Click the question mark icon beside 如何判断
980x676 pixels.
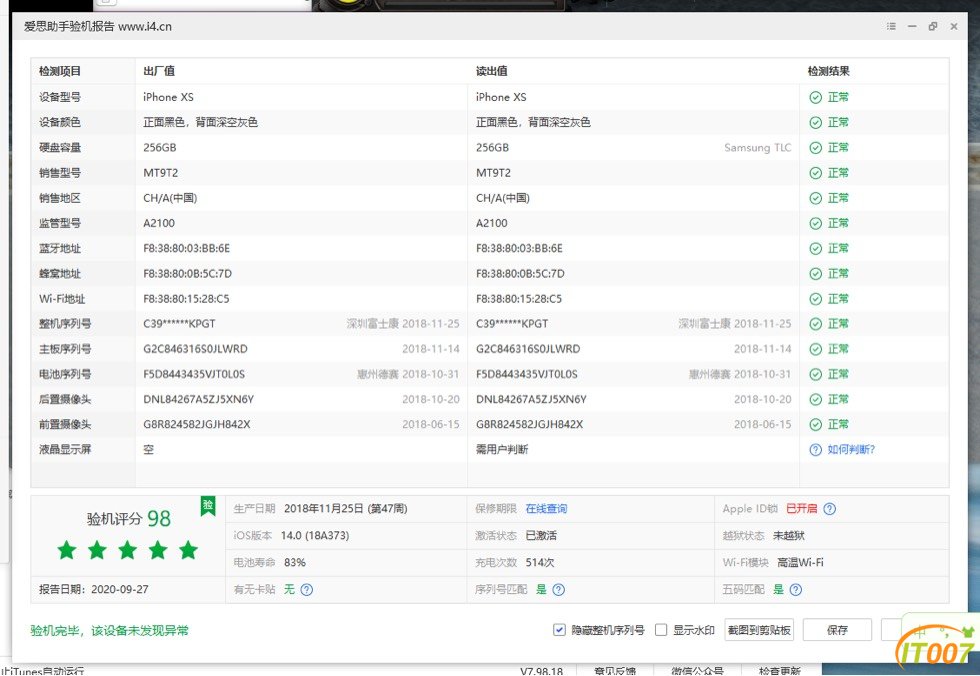pos(816,450)
